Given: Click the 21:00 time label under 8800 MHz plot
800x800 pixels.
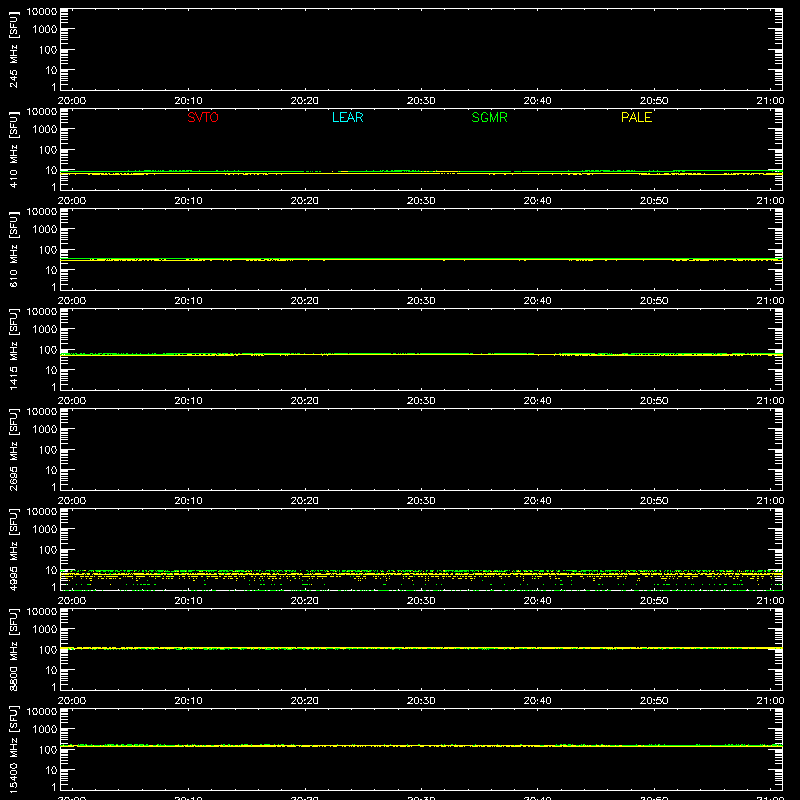Looking at the screenshot, I should pyautogui.click(x=770, y=701).
